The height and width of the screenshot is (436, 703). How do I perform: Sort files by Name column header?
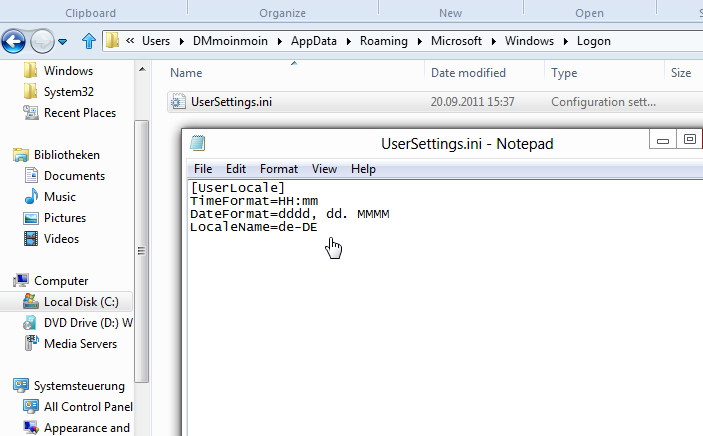click(x=186, y=73)
